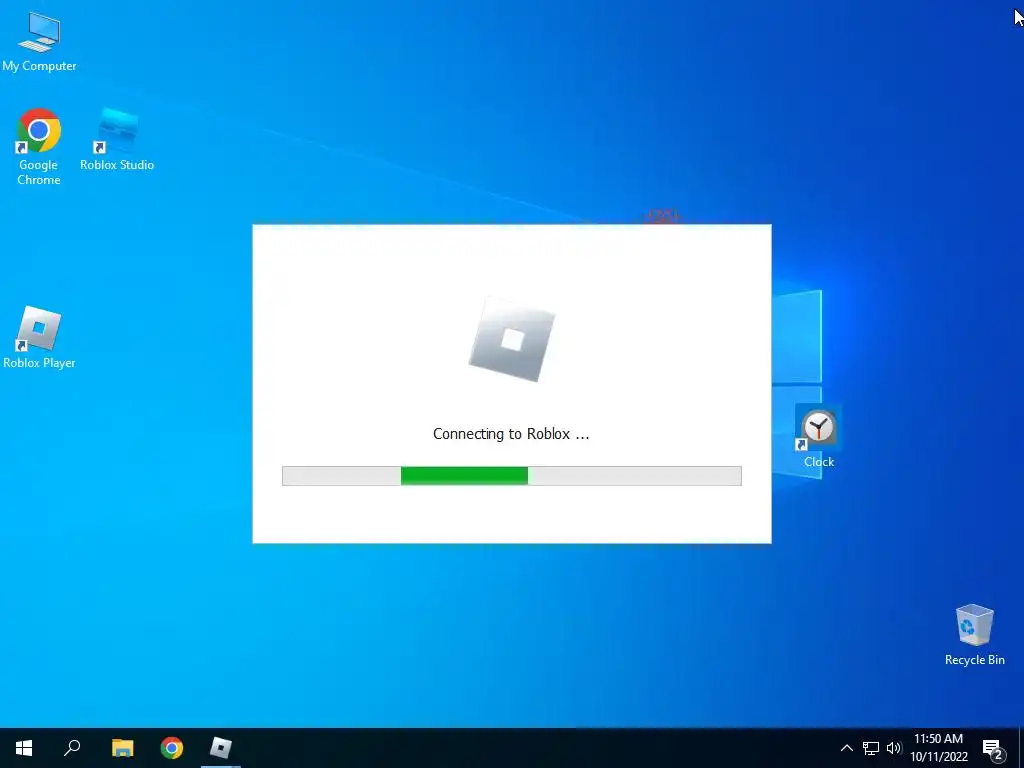The height and width of the screenshot is (768, 1024).
Task: Select the Clock desktop shortcut
Action: click(818, 437)
